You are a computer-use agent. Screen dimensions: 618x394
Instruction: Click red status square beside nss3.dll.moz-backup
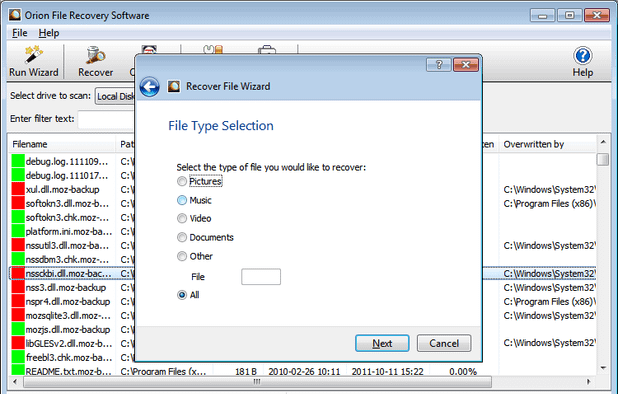18,288
